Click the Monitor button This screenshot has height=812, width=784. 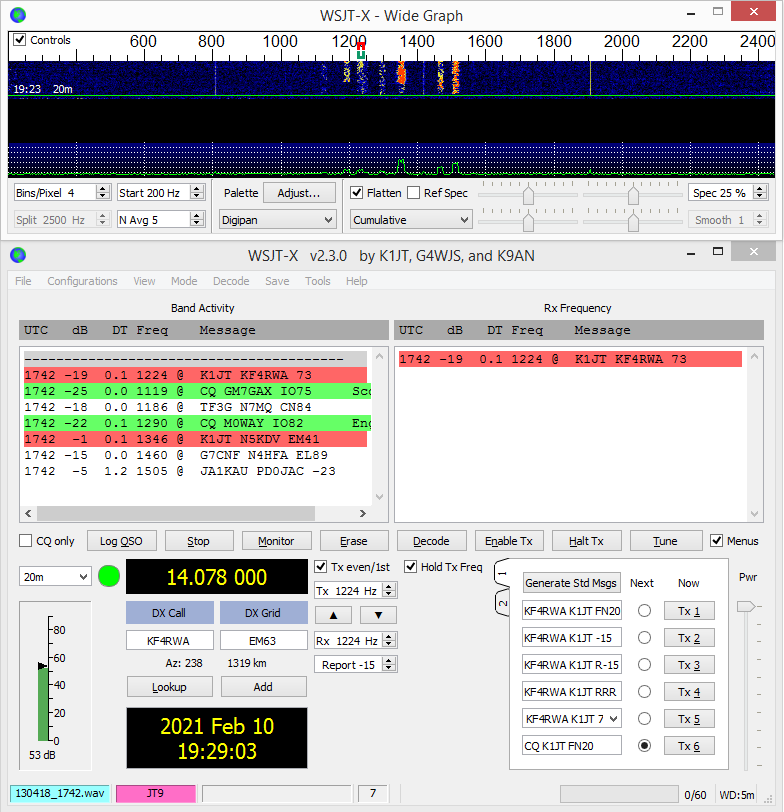276,541
